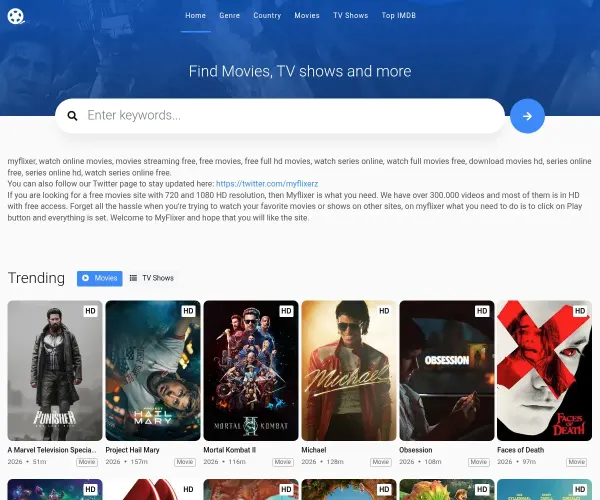Open the Michael movie poster
The height and width of the screenshot is (500, 600).
pos(349,370)
